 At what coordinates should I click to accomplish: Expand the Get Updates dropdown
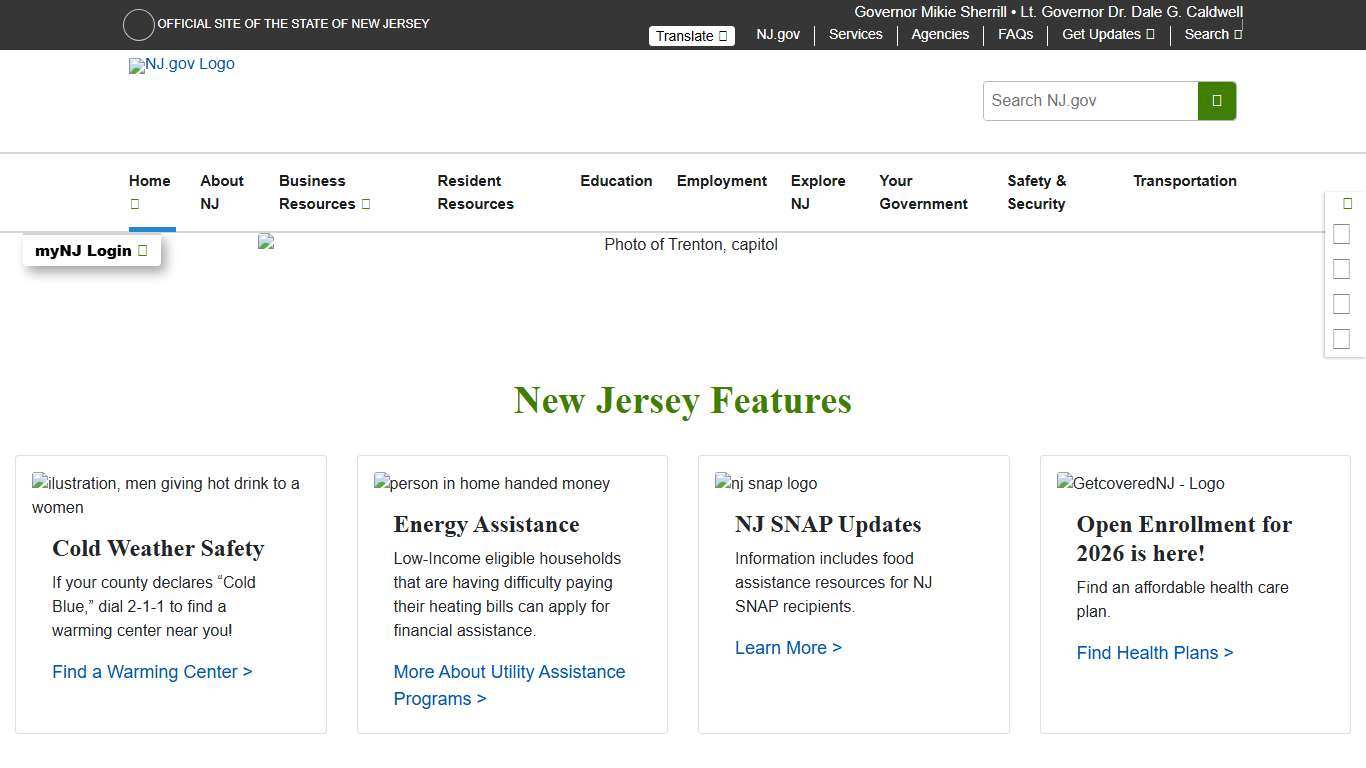tap(1107, 34)
